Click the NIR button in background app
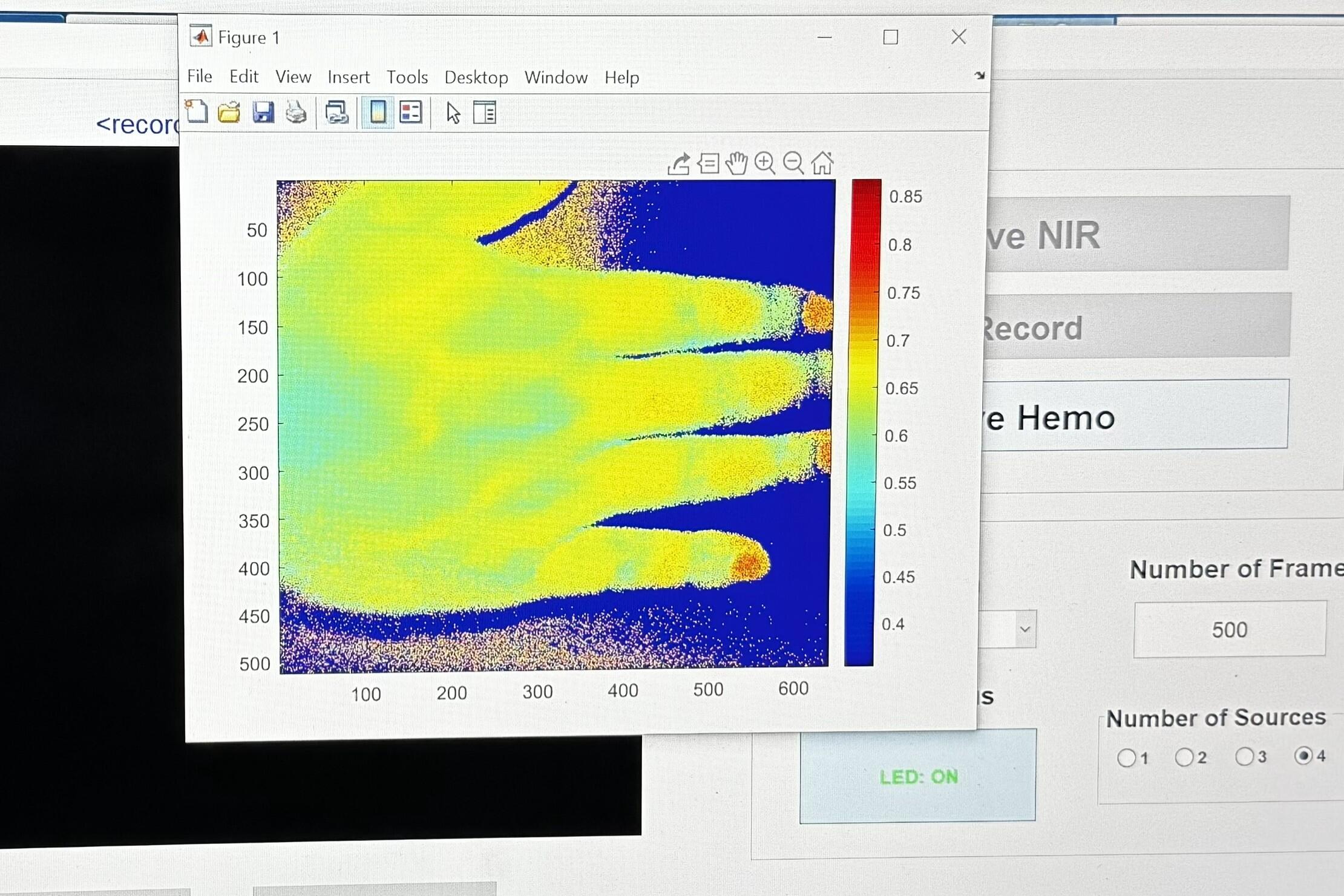1344x896 pixels. 1138,234
